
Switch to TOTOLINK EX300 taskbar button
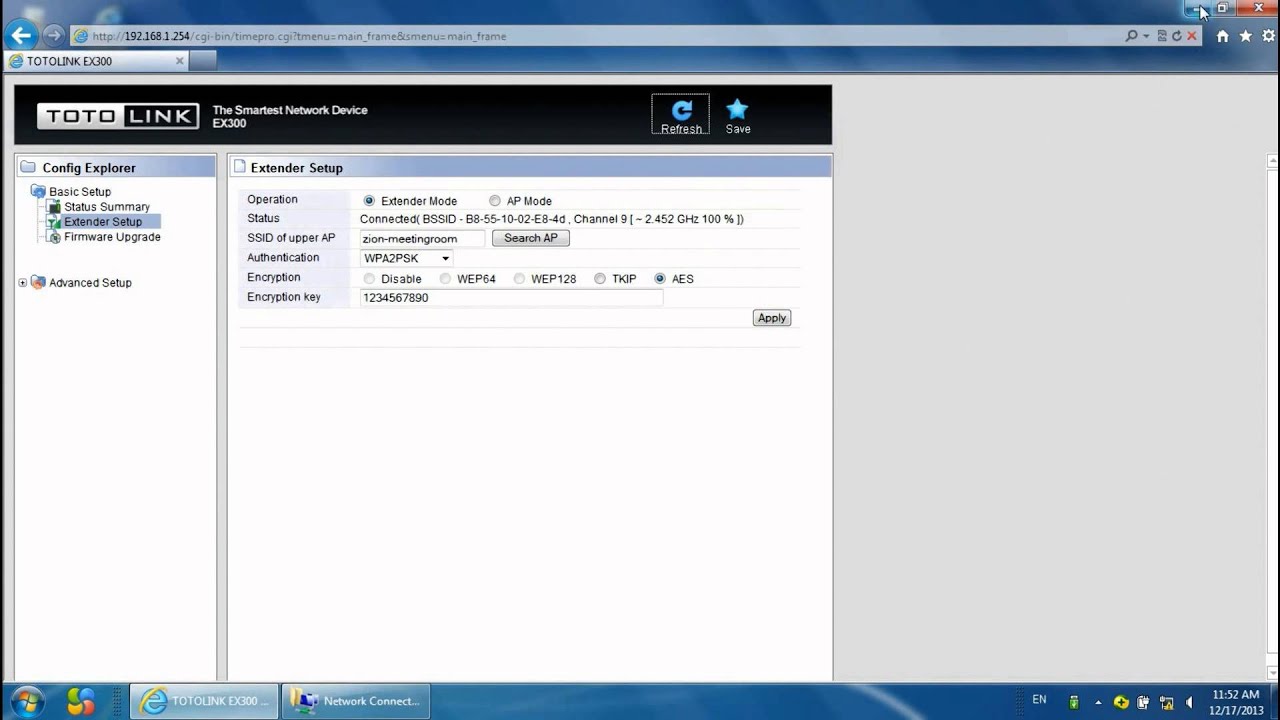coord(205,701)
